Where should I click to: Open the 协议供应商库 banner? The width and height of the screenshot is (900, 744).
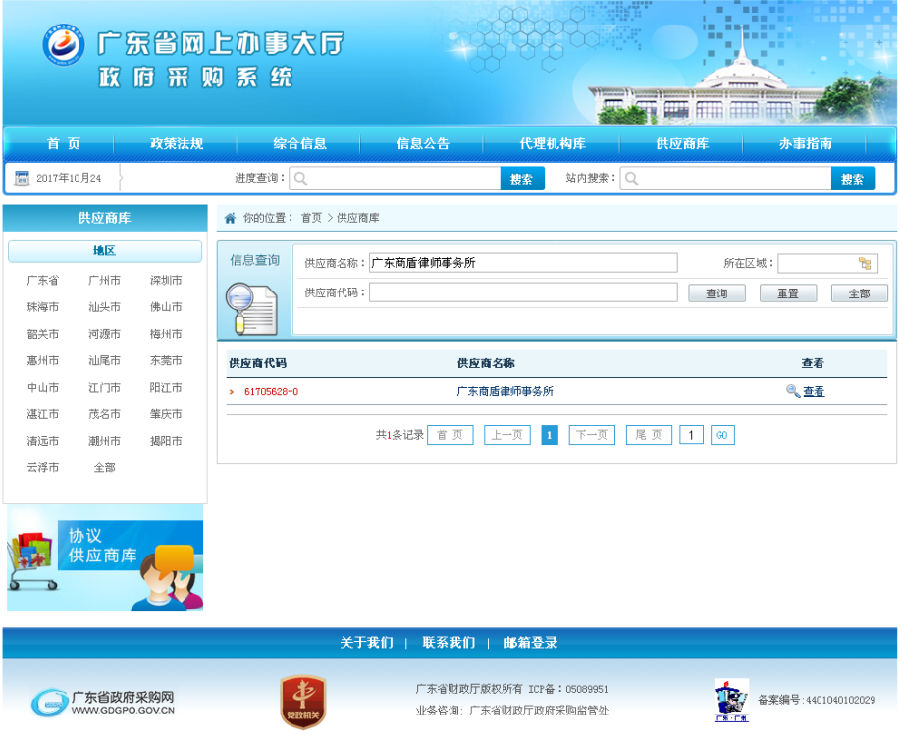(105, 558)
